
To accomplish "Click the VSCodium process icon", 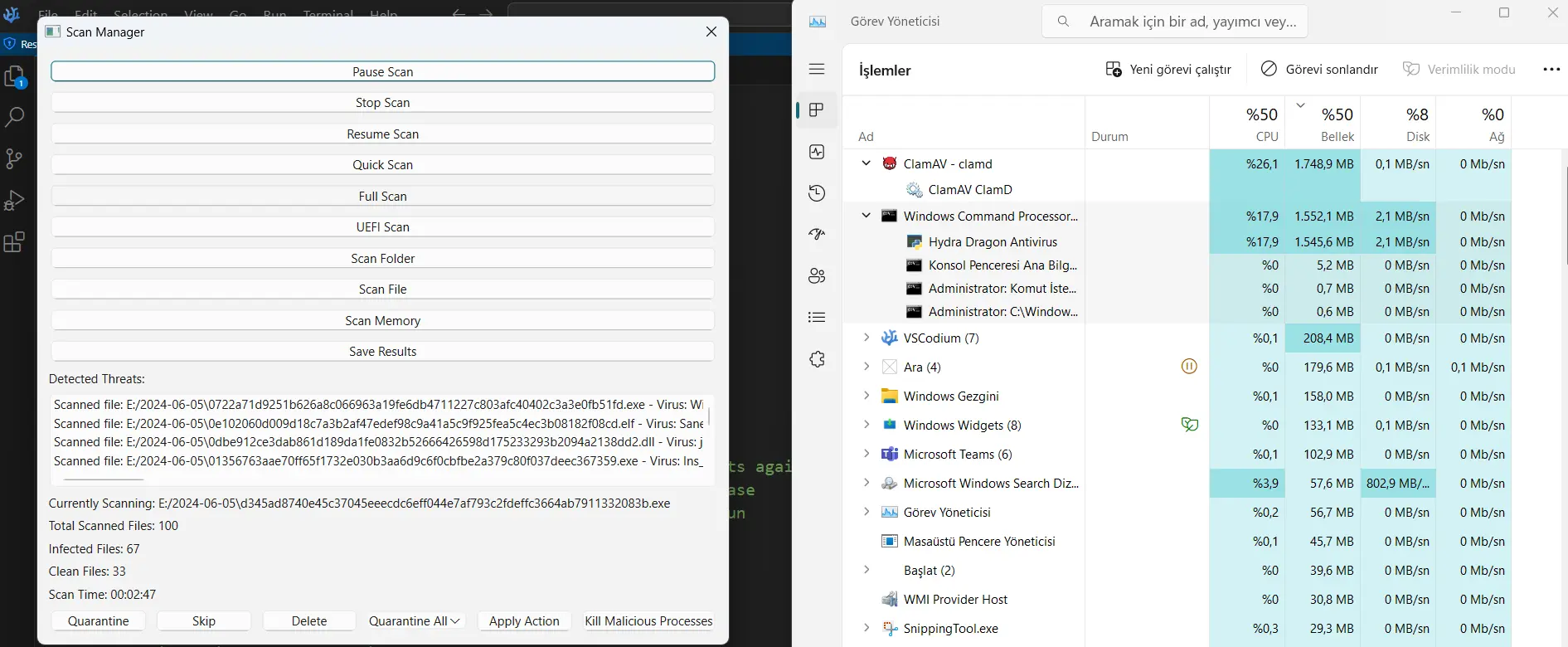I will click(x=890, y=338).
